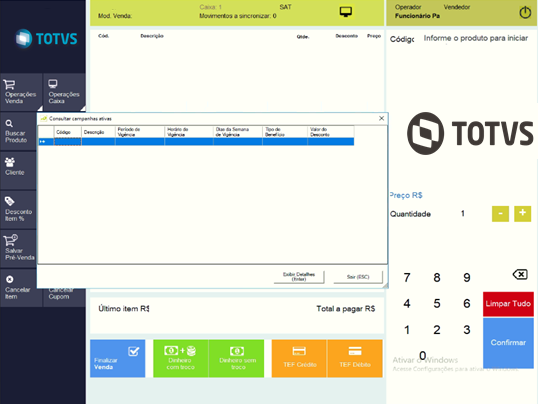Click Finalizar Venda blue button
The width and height of the screenshot is (538, 404).
click(118, 358)
